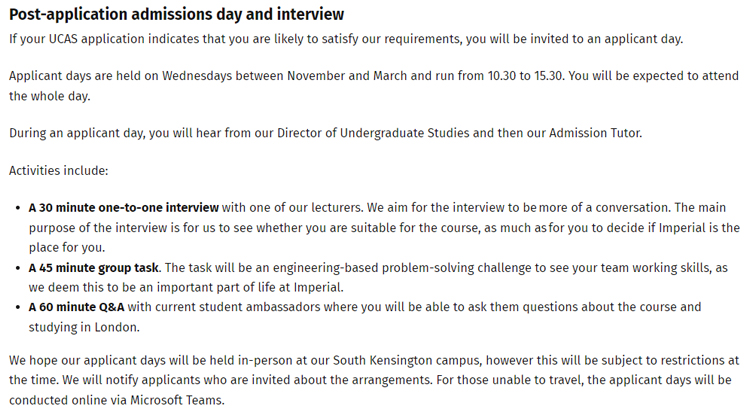Click the bullet point before the Q&A item

(18, 307)
